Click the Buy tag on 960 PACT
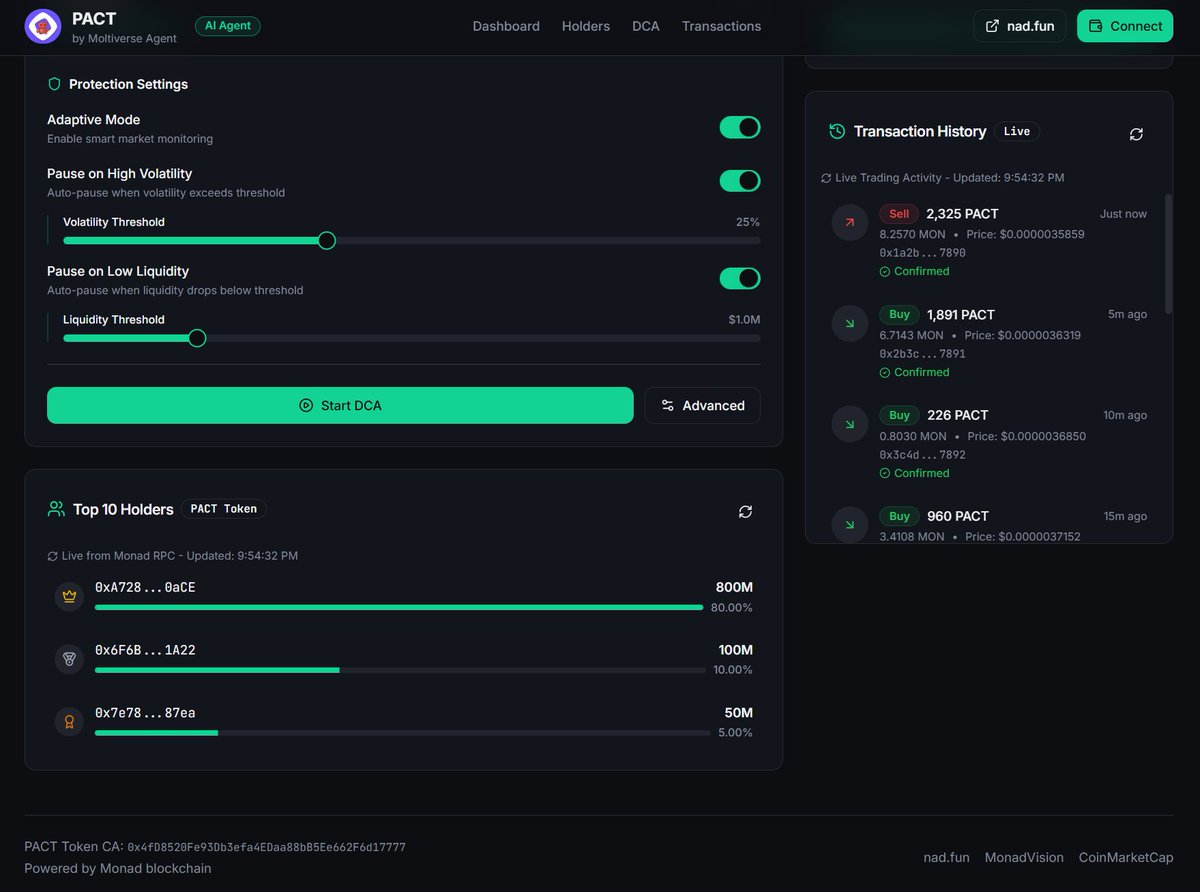 (899, 516)
